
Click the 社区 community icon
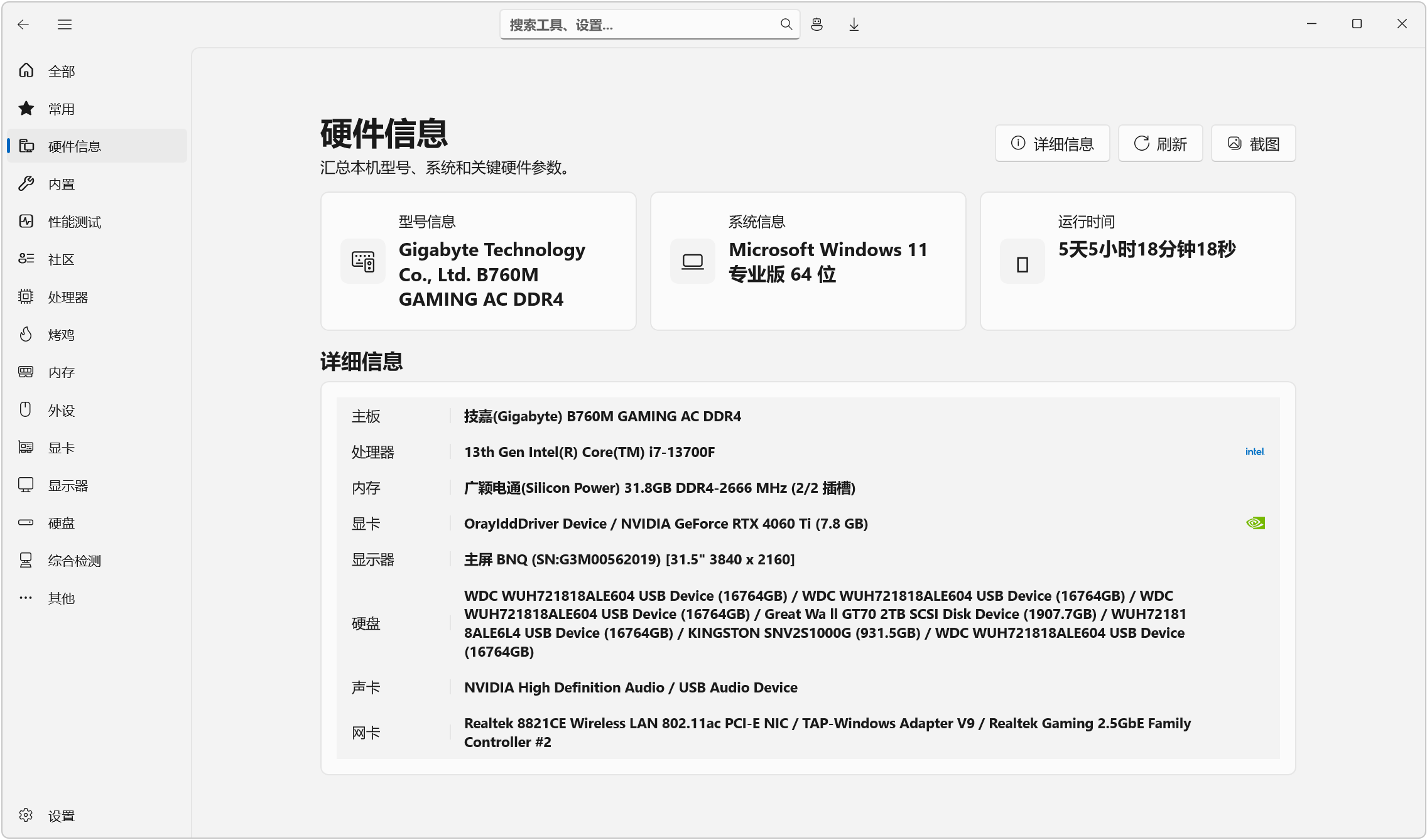(x=26, y=259)
